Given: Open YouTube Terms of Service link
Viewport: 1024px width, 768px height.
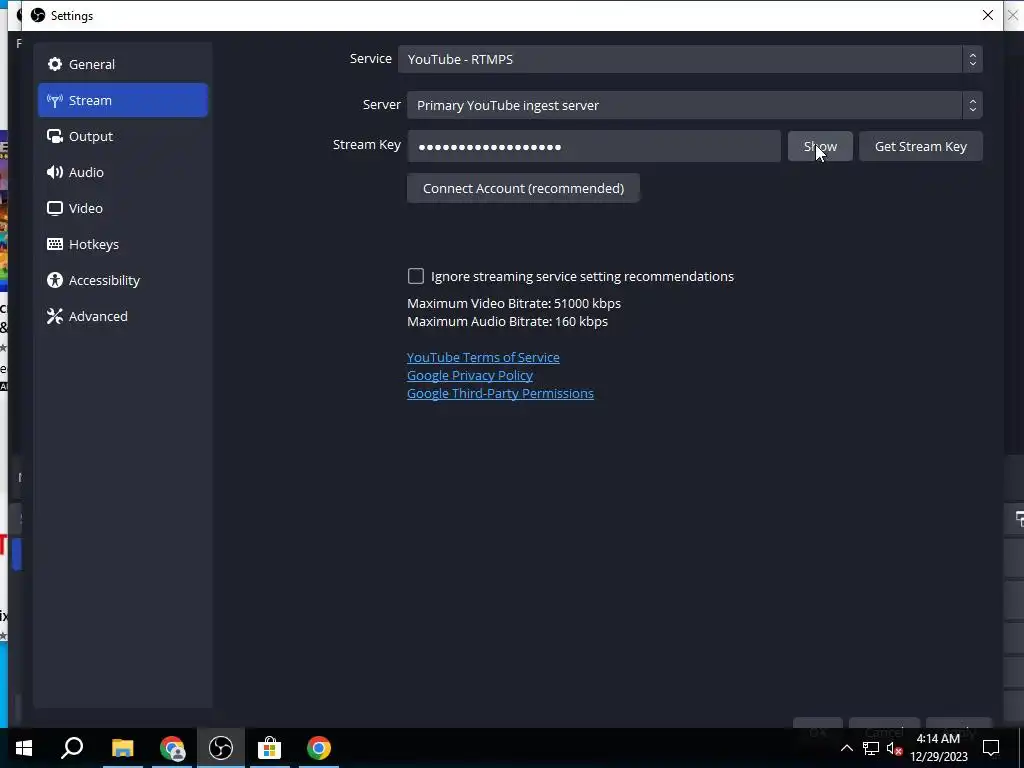Looking at the screenshot, I should (x=483, y=357).
